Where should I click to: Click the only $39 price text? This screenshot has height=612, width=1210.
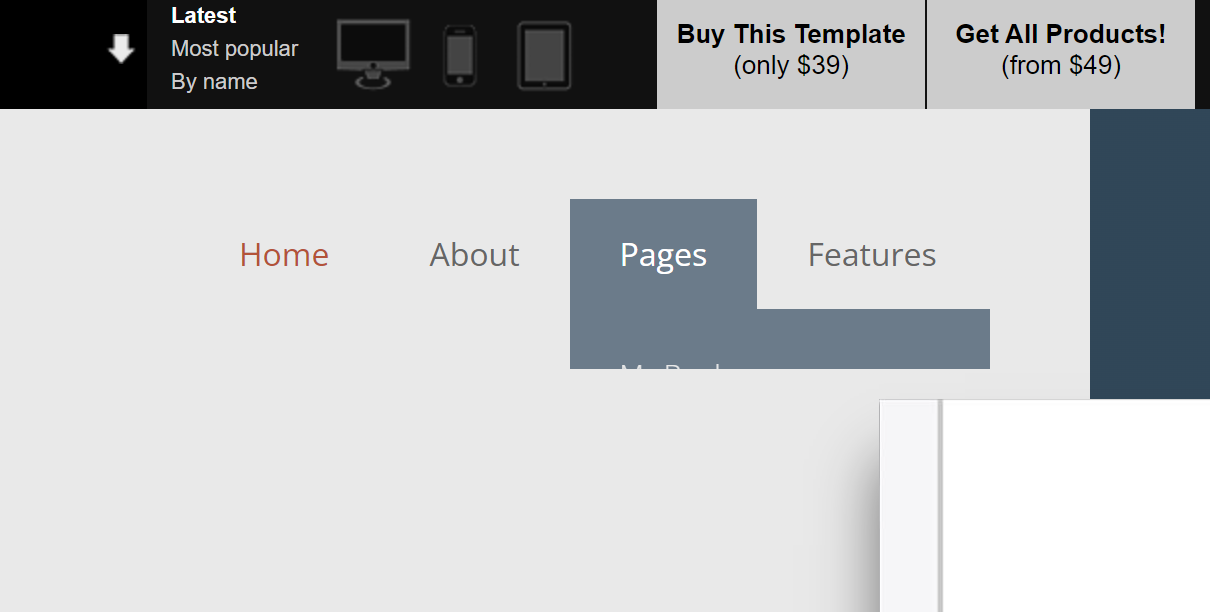[791, 66]
